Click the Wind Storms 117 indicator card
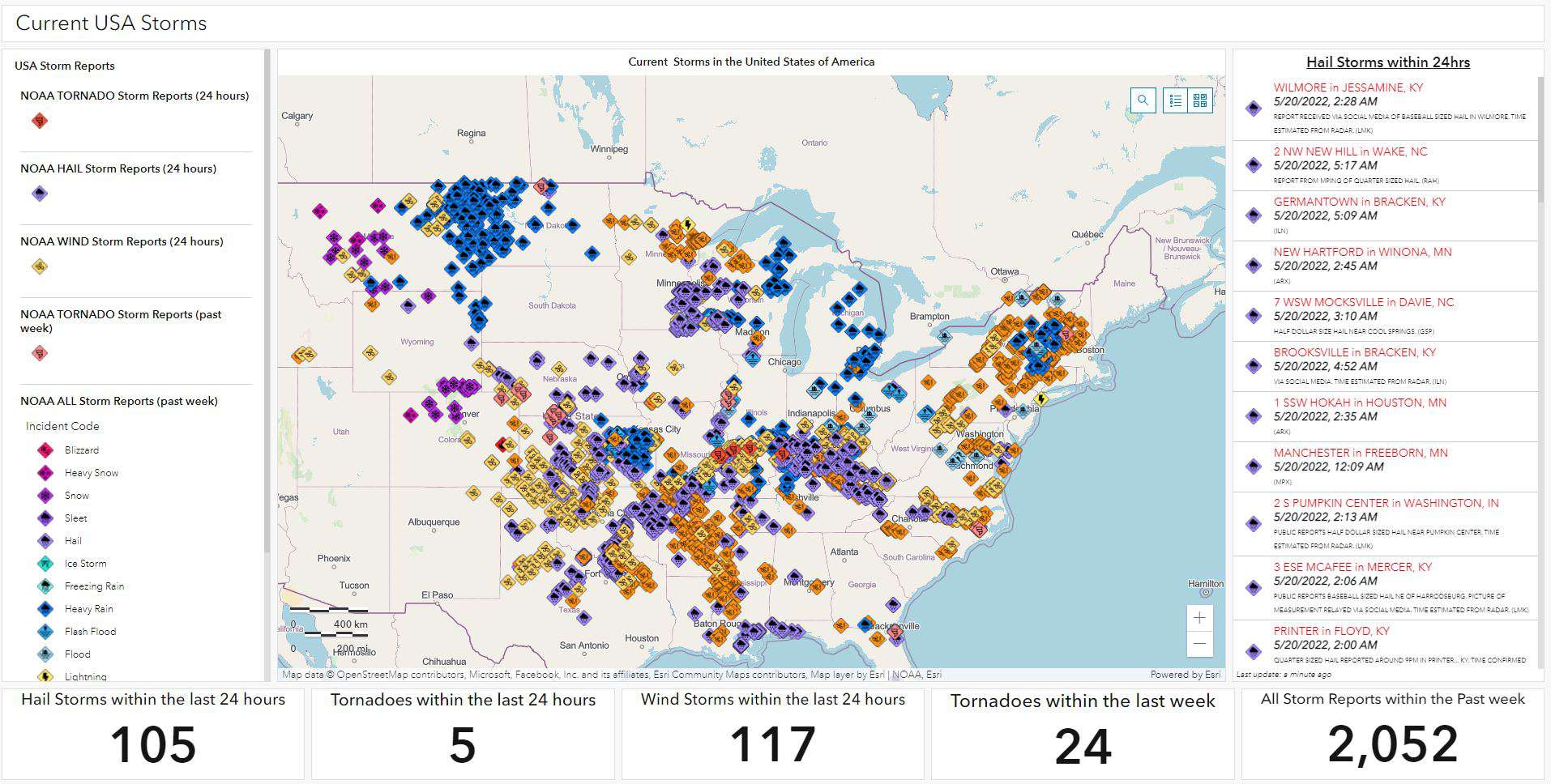Viewport: 1551px width, 784px height. tap(772, 733)
